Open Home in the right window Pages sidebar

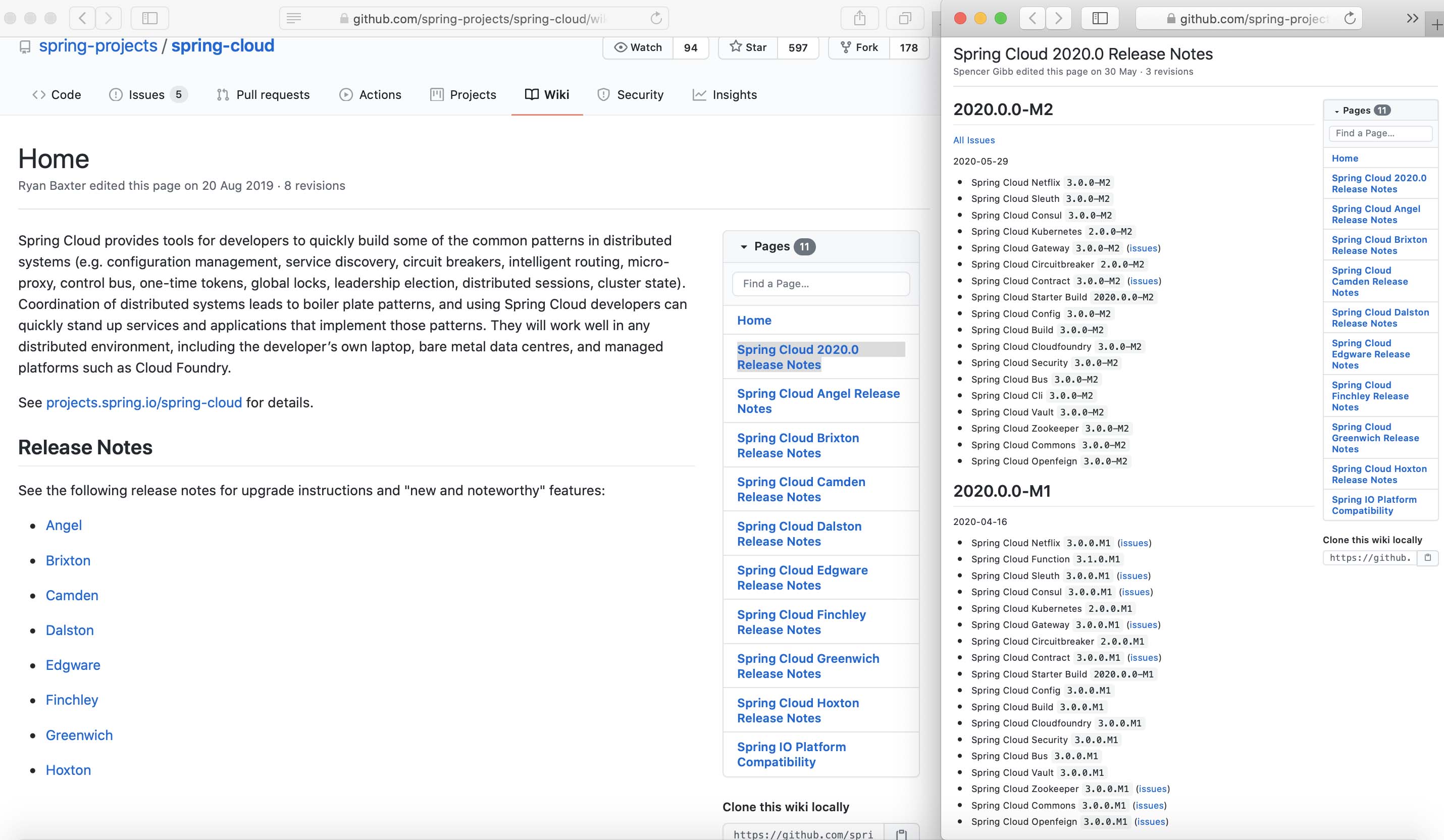[1345, 158]
